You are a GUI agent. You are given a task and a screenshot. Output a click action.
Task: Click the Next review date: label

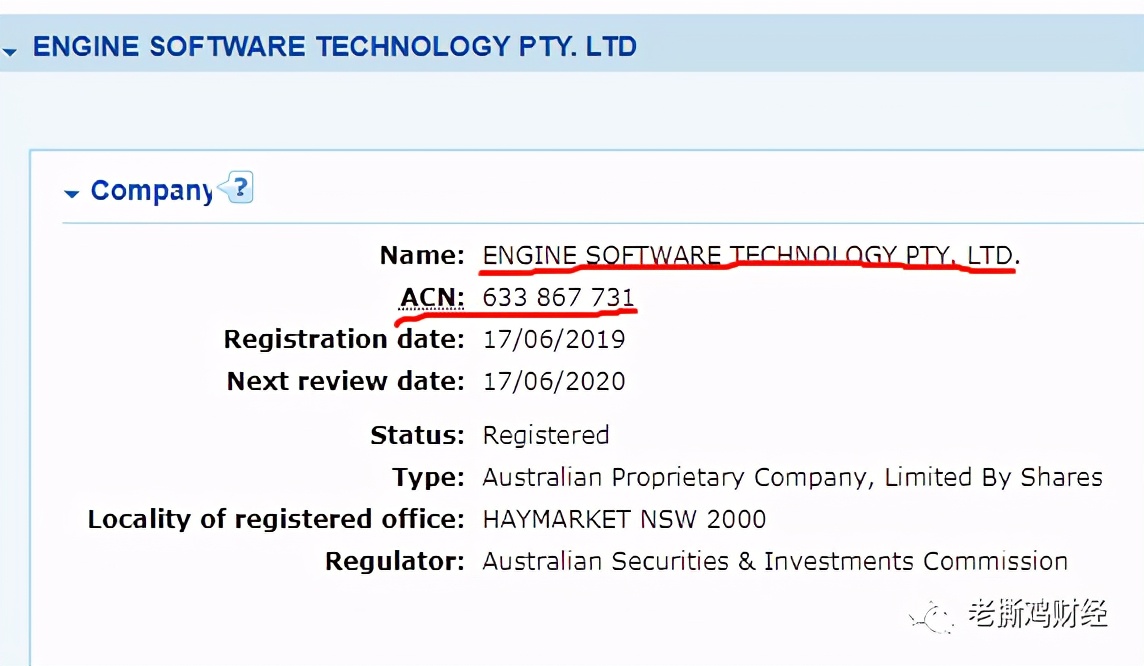click(345, 381)
